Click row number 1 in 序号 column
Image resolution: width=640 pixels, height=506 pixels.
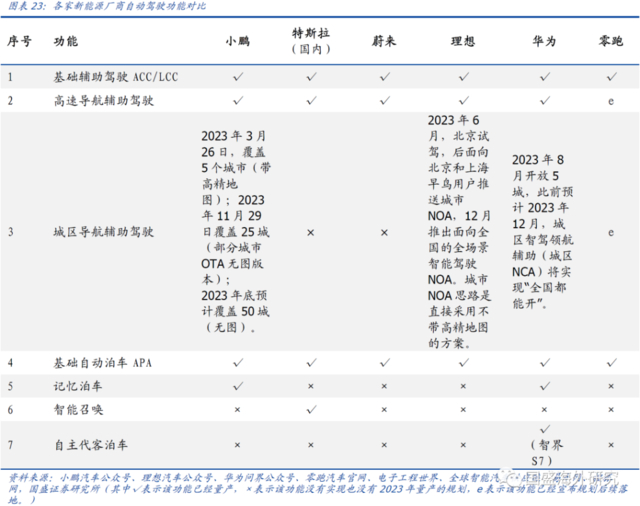pyautogui.click(x=10, y=77)
